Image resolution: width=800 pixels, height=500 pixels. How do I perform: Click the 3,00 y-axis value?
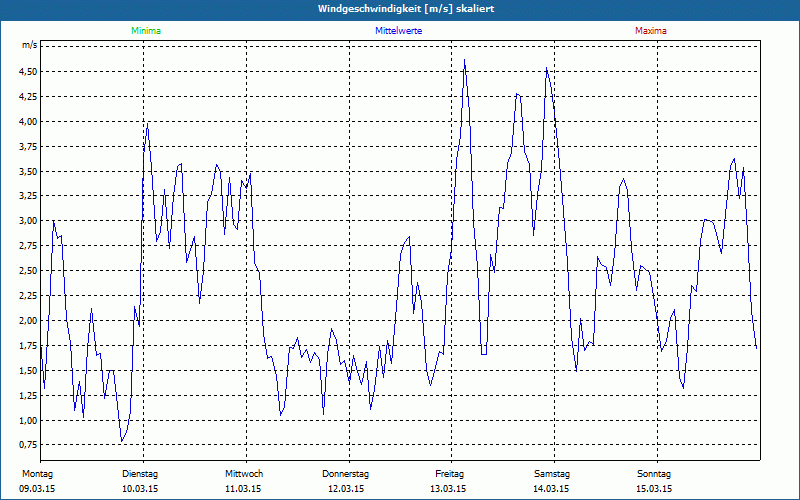[x=29, y=221]
